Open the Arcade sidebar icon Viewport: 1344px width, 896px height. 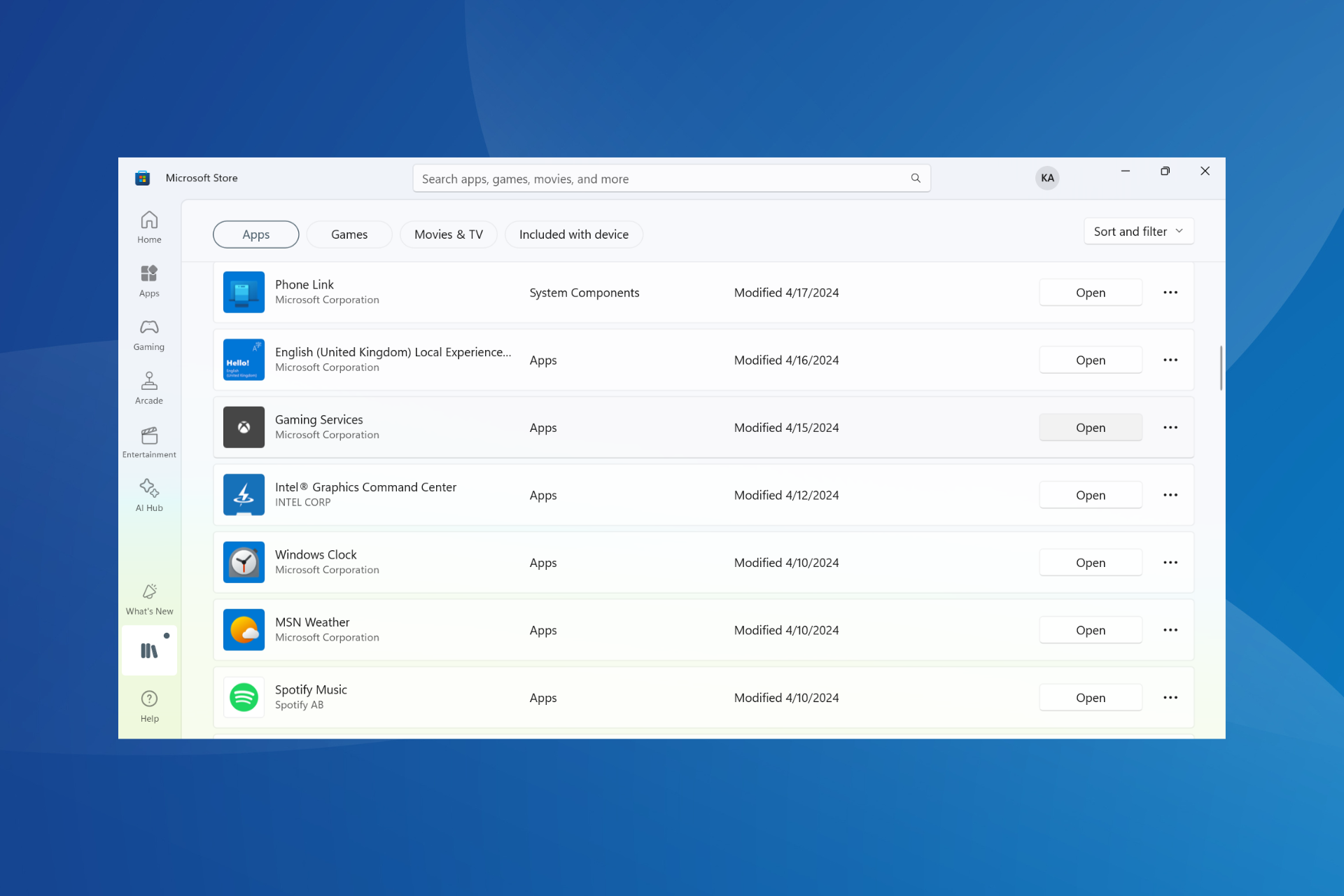149,388
